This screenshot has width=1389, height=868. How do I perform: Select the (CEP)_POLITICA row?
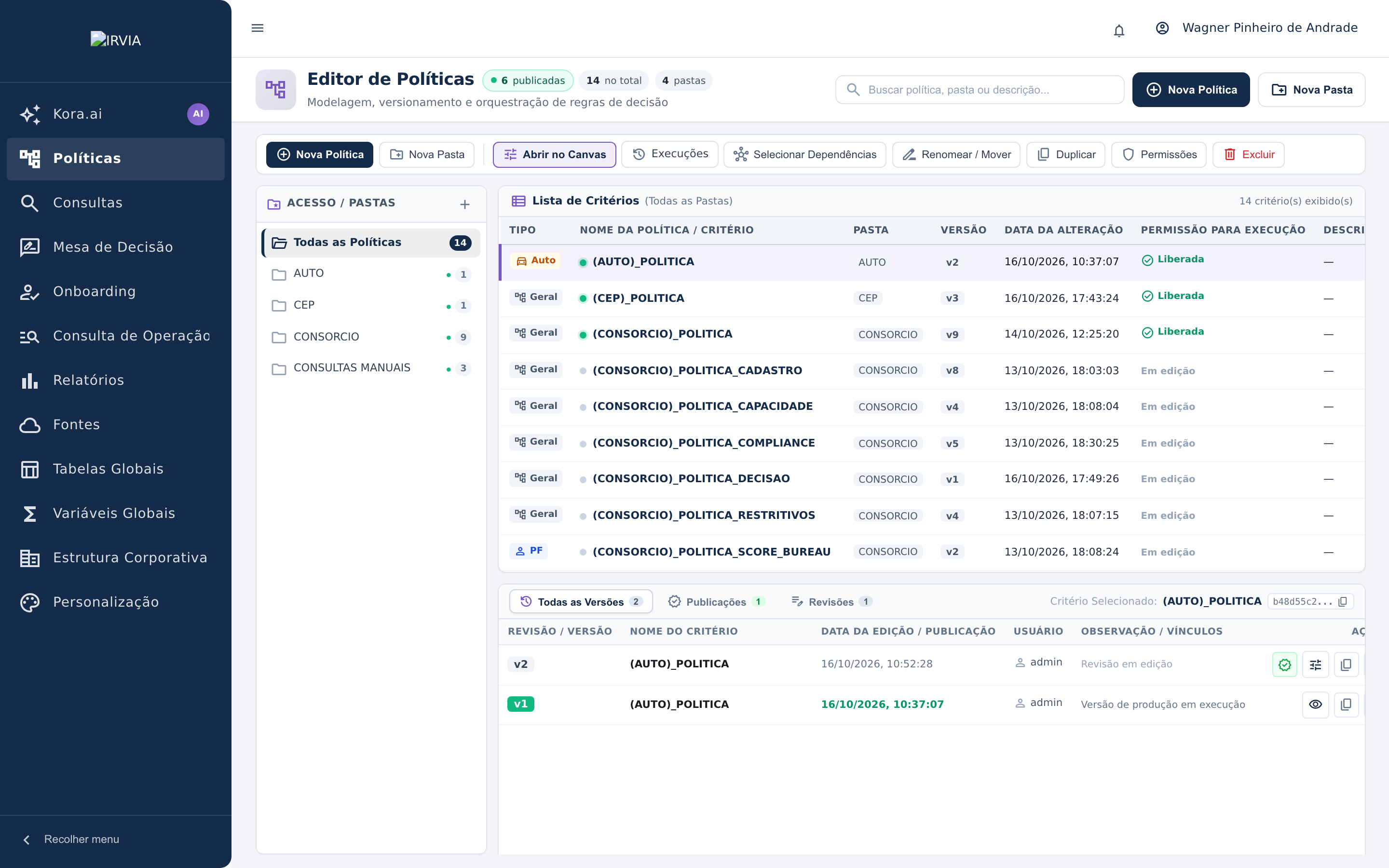[932, 298]
